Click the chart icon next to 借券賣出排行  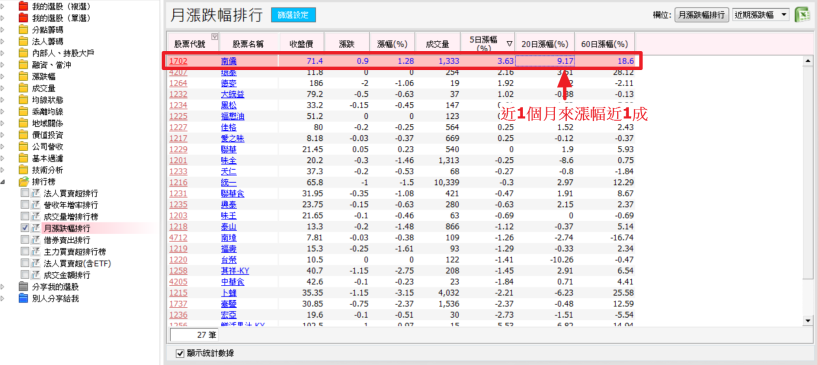[x=36, y=239]
